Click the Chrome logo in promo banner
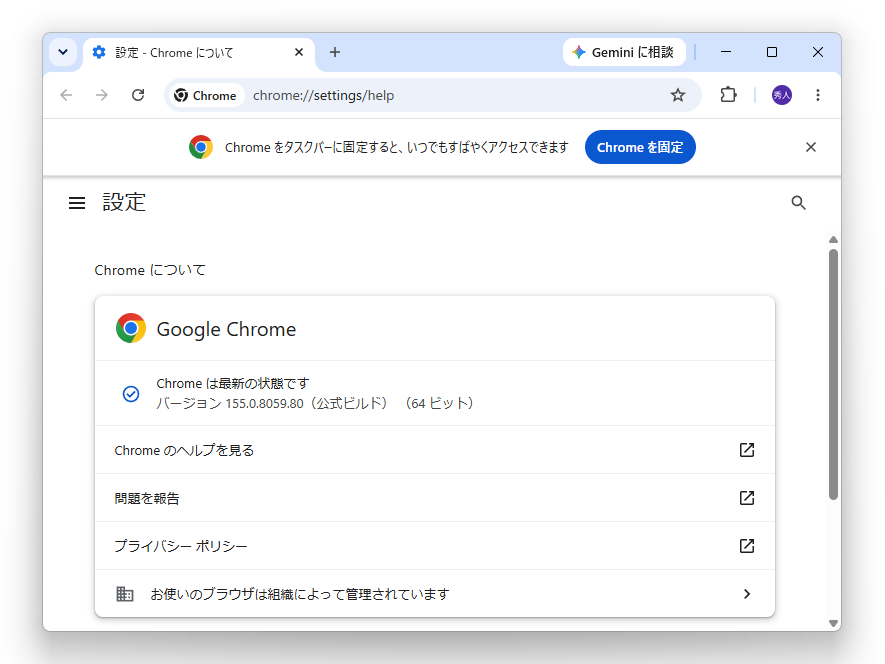 point(201,147)
